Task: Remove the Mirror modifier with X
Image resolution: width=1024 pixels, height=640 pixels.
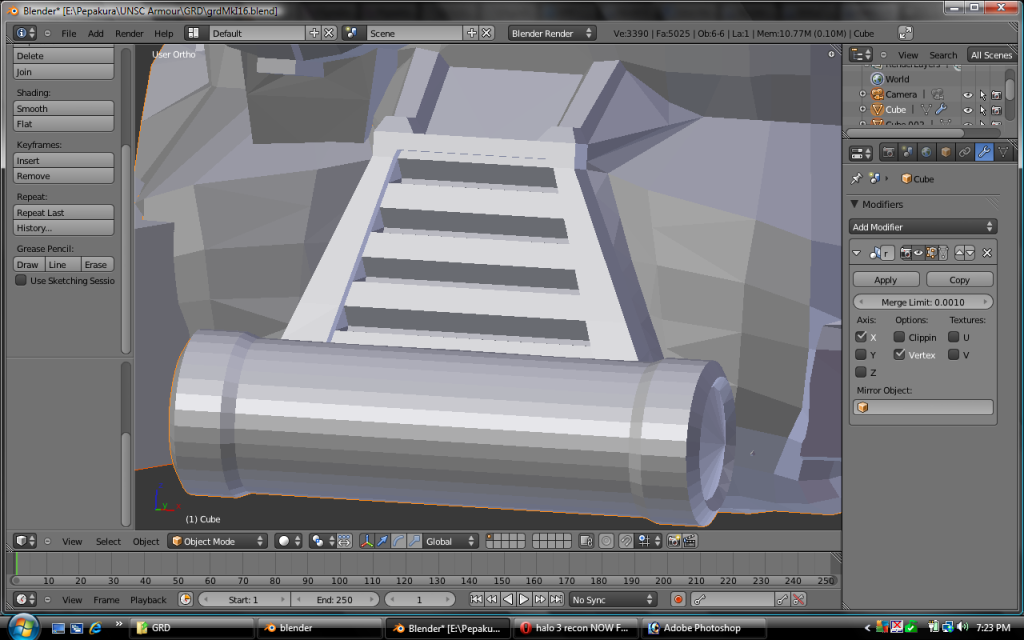Action: (x=987, y=253)
